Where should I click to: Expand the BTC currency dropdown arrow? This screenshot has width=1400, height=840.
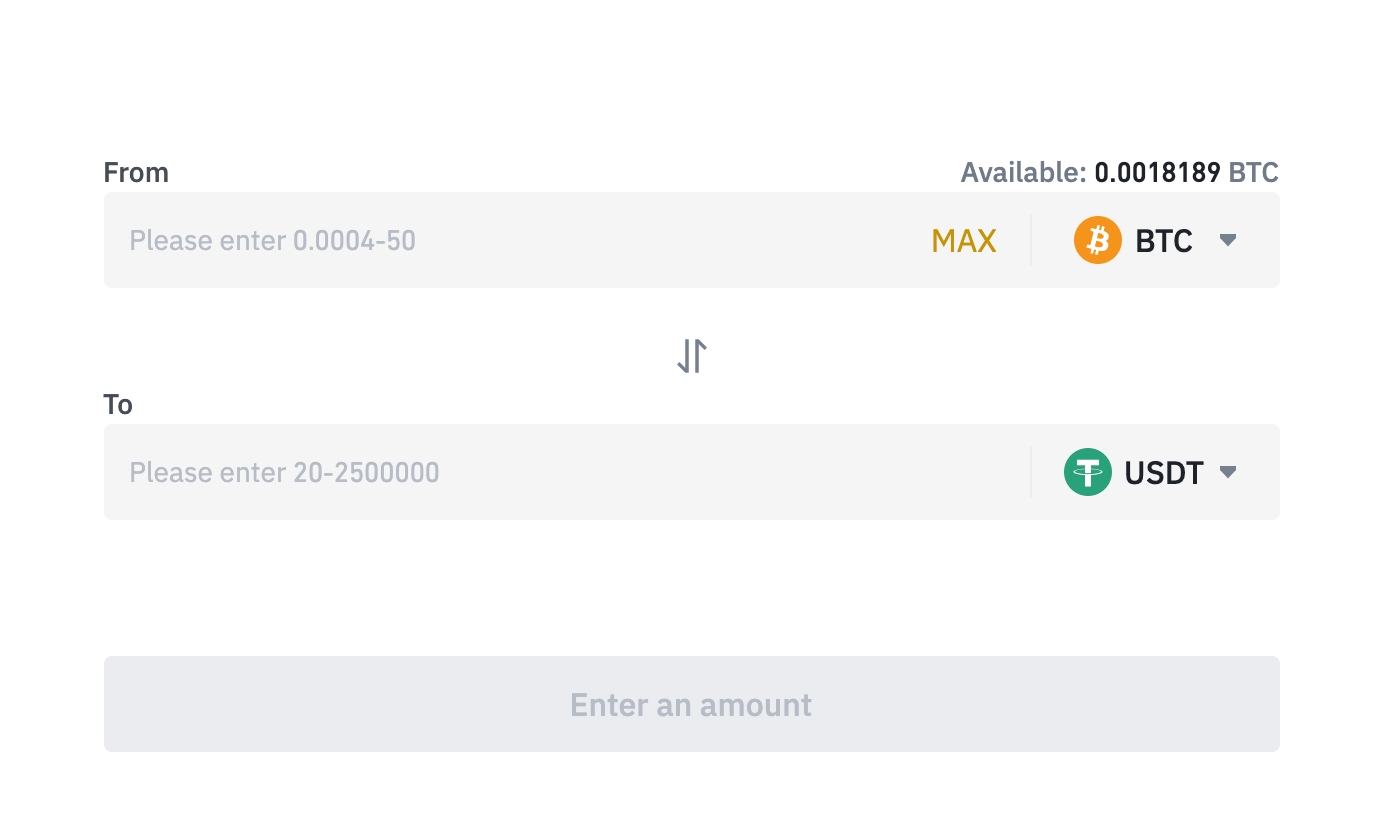[x=1229, y=240]
